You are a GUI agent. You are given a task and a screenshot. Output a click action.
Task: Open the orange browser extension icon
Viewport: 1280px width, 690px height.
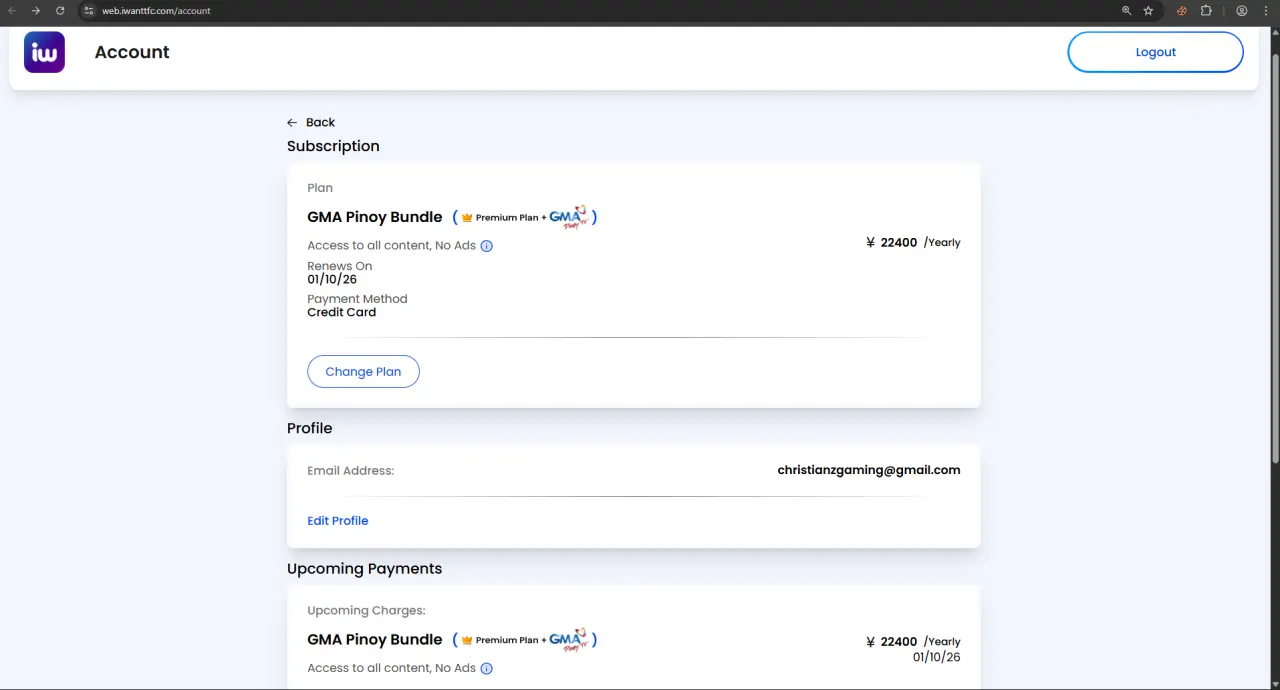[1182, 10]
